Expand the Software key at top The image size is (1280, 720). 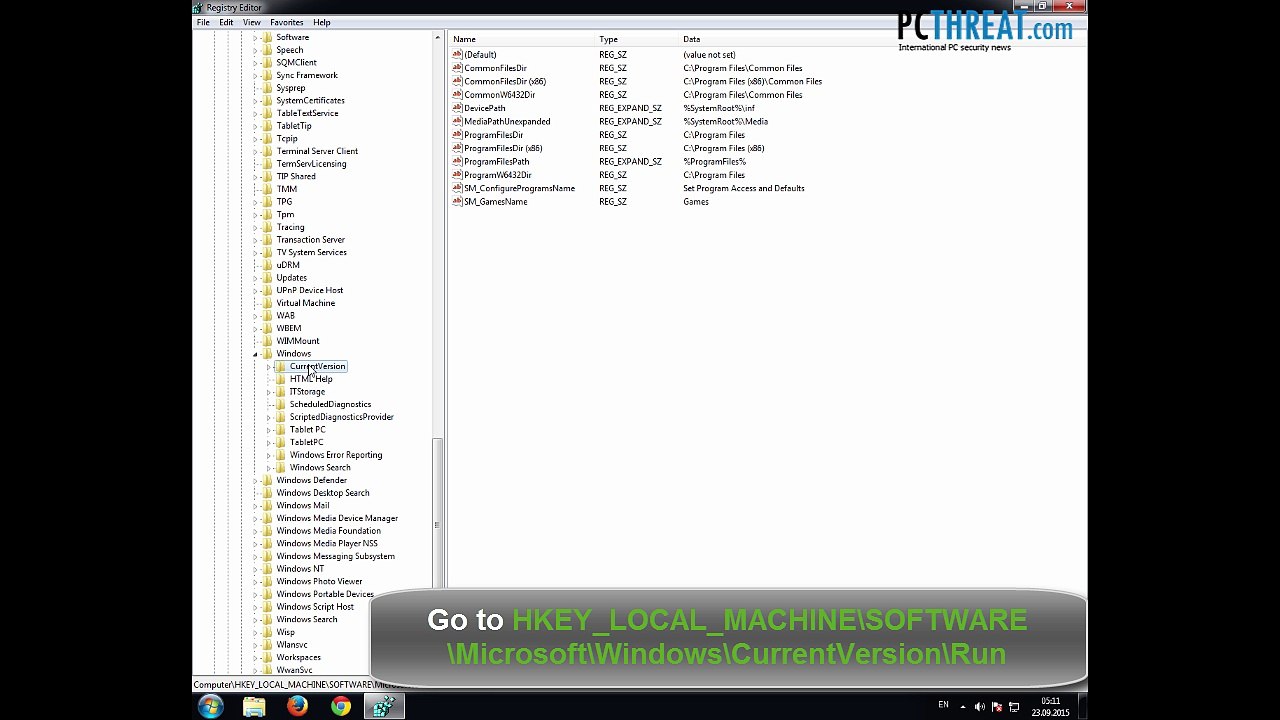[256, 38]
